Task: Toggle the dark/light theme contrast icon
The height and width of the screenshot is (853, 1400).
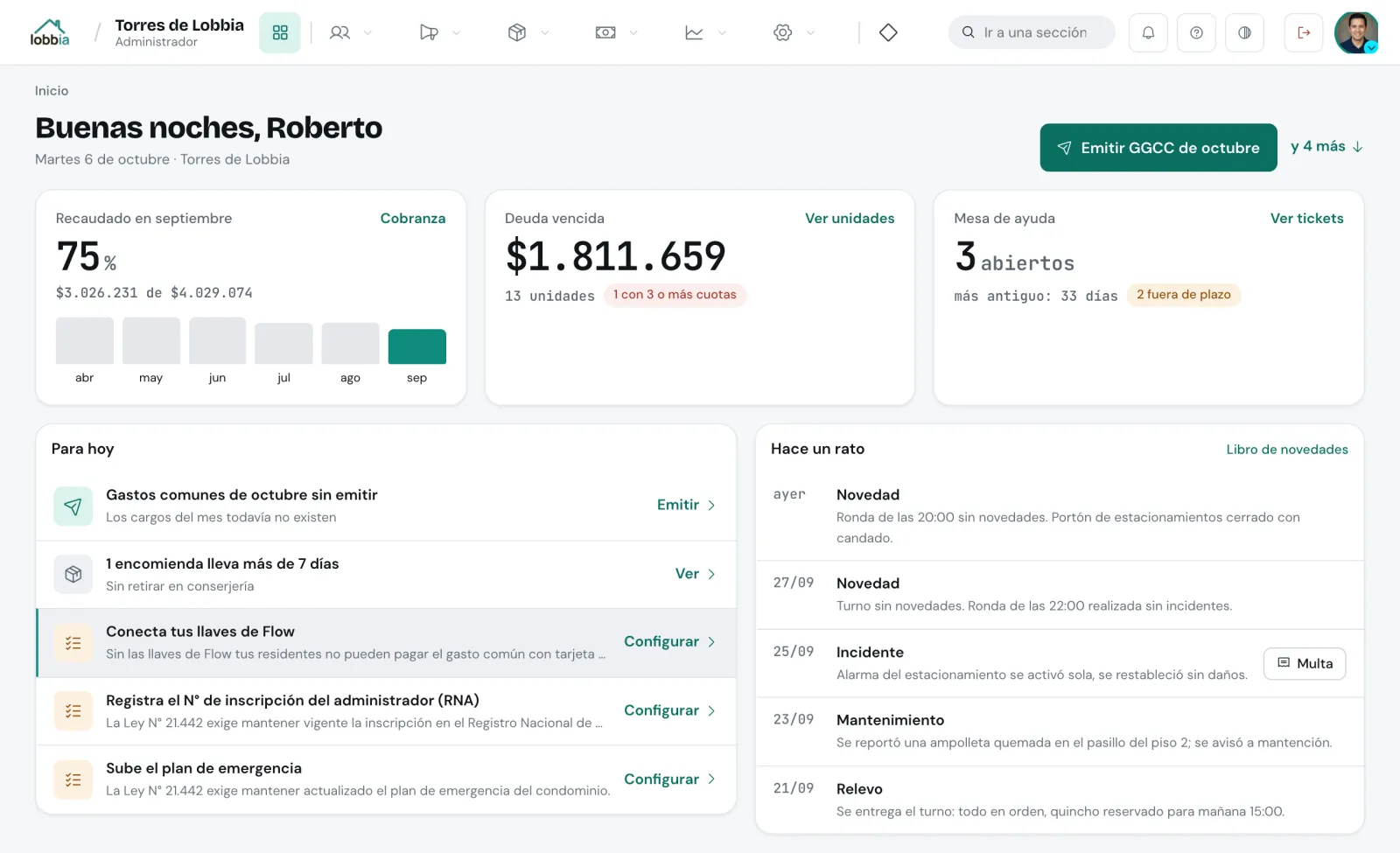Action: click(x=1244, y=32)
